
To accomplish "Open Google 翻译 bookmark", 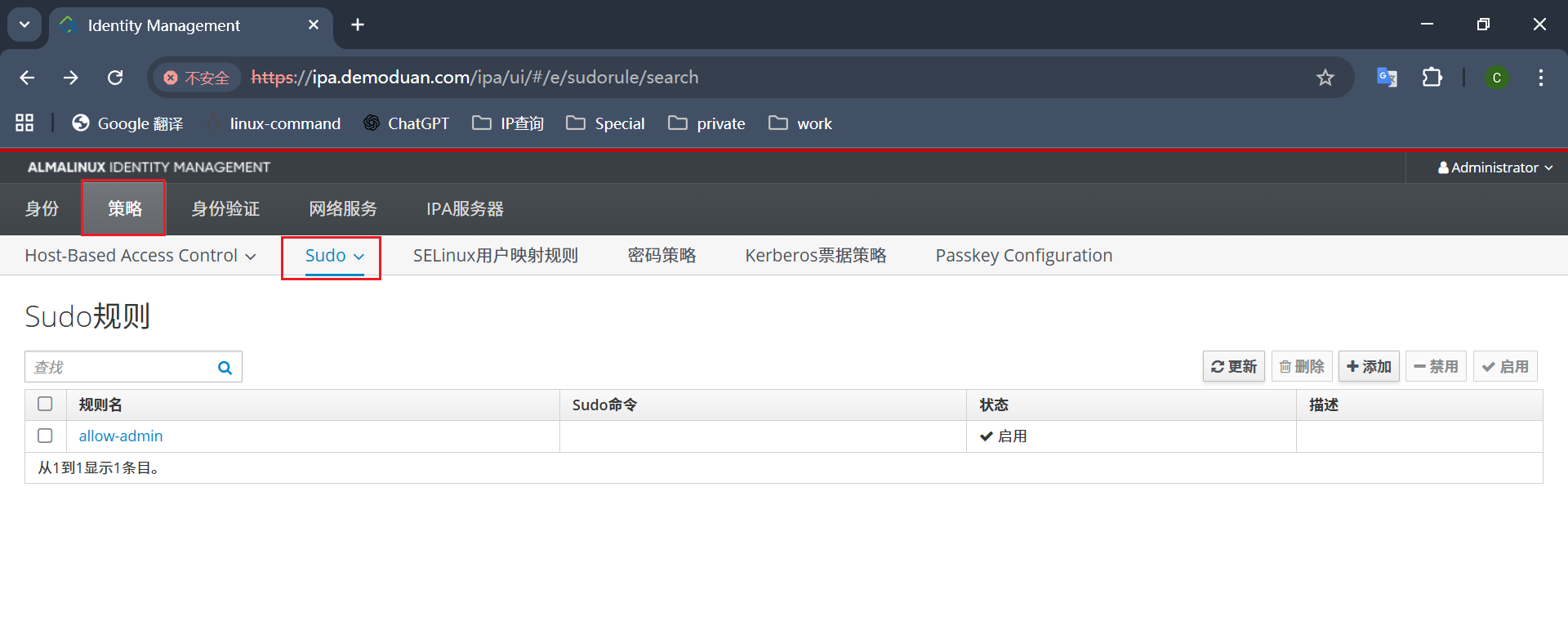I will pyautogui.click(x=127, y=123).
